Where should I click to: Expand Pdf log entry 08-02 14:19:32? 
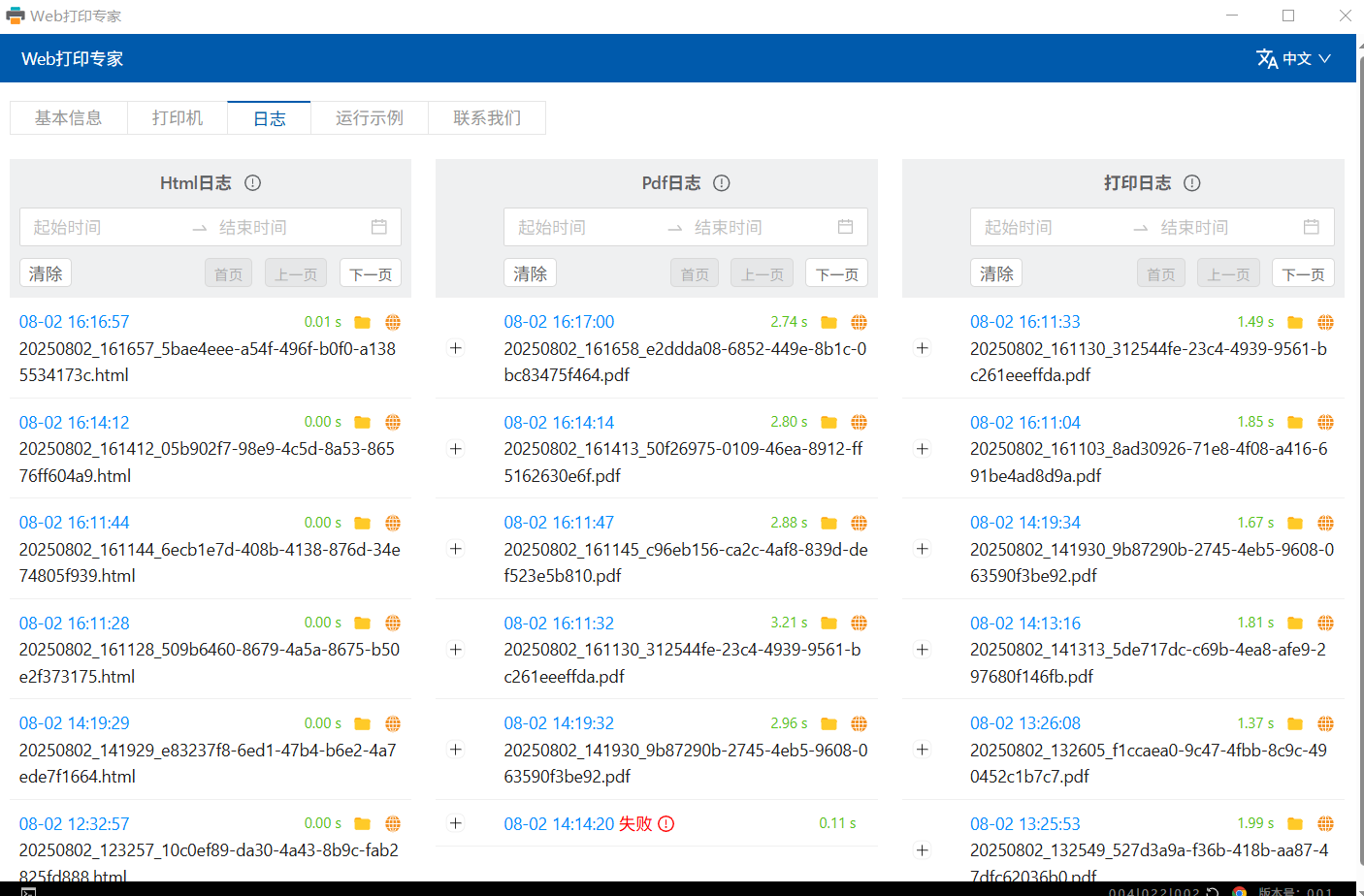(456, 750)
